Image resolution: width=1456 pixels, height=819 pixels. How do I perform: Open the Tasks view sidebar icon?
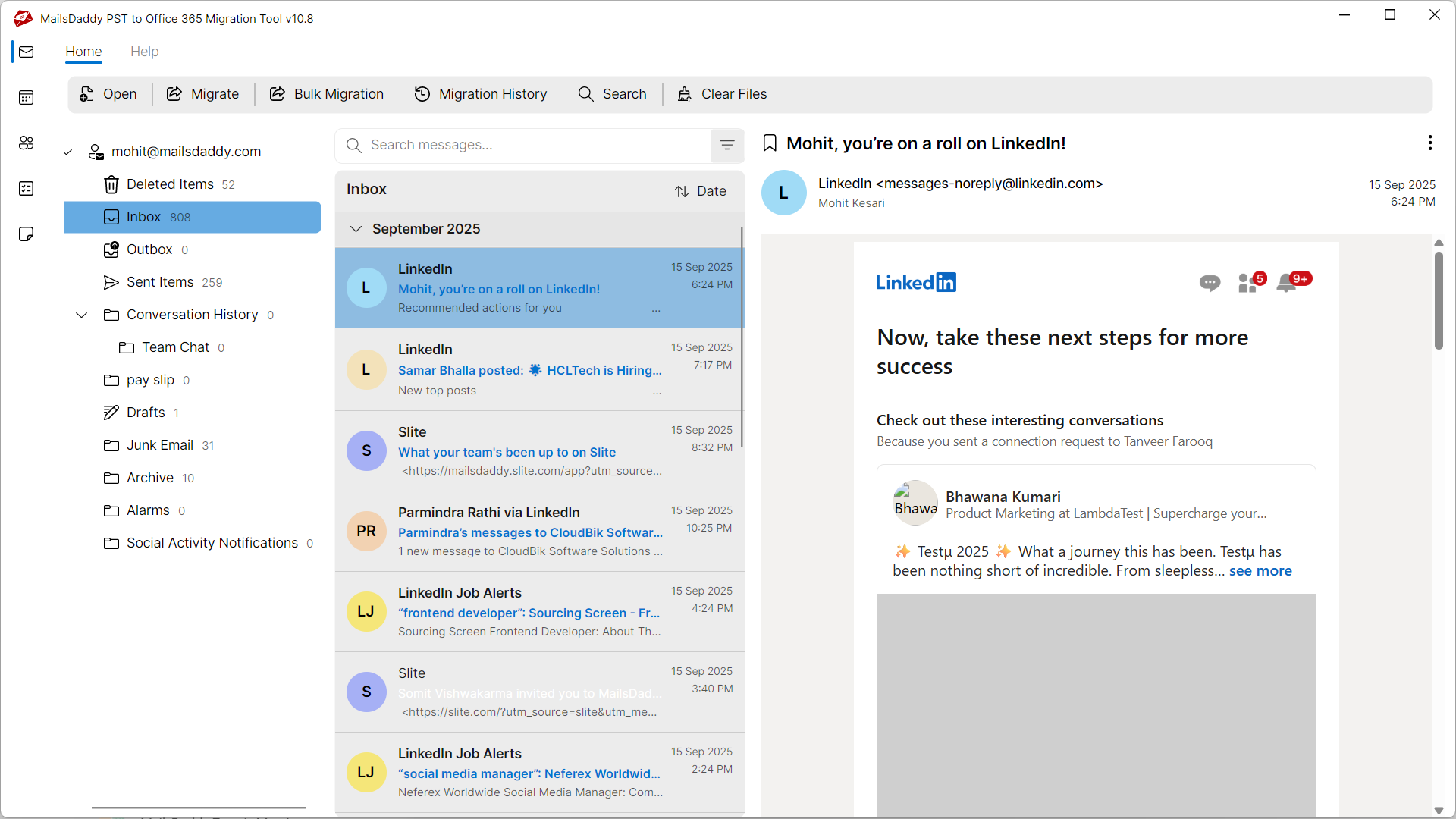click(27, 188)
